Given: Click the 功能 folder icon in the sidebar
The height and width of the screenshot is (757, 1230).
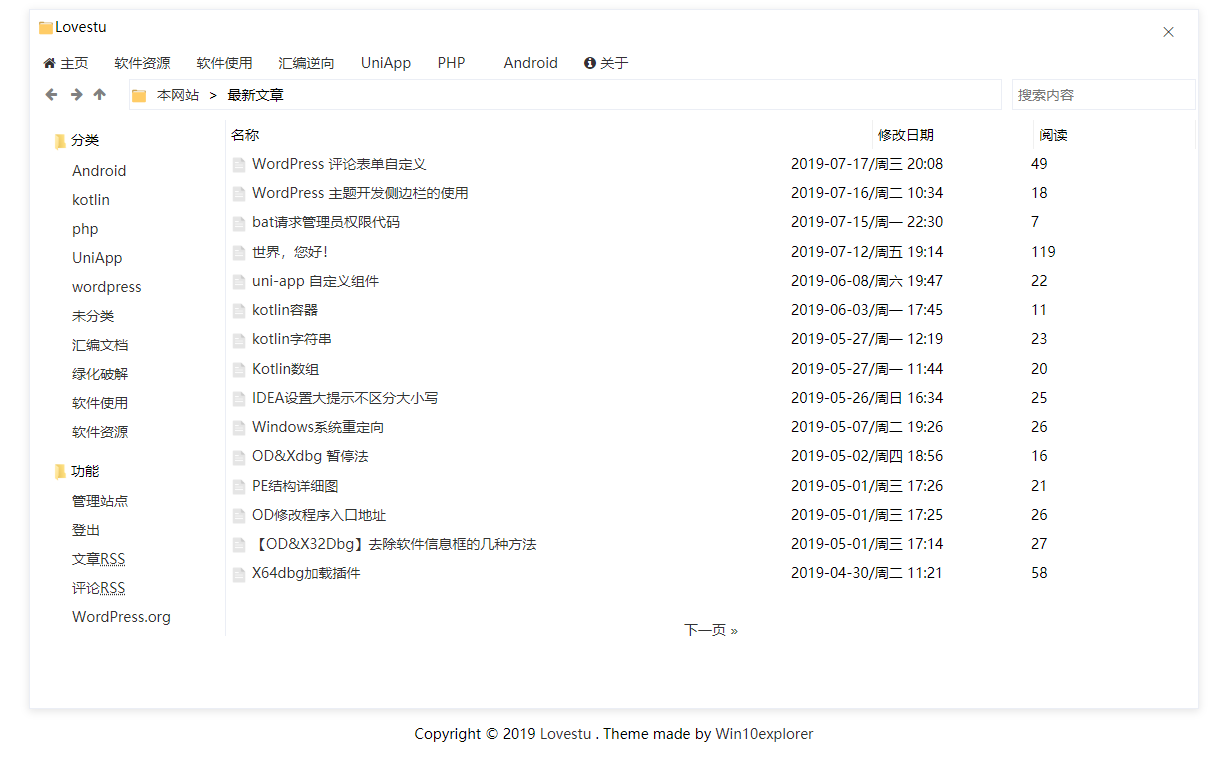Looking at the screenshot, I should coord(60,470).
